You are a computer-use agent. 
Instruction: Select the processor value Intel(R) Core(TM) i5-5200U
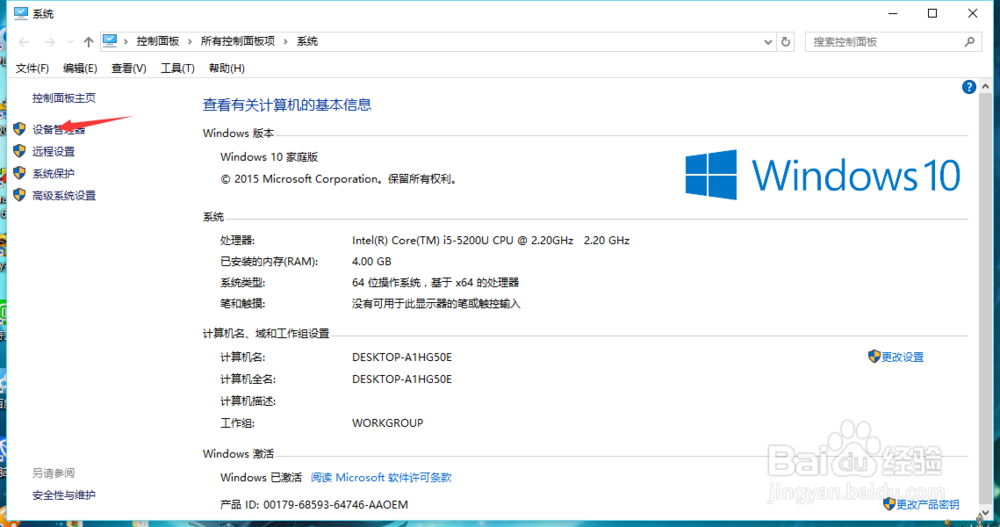pos(490,241)
